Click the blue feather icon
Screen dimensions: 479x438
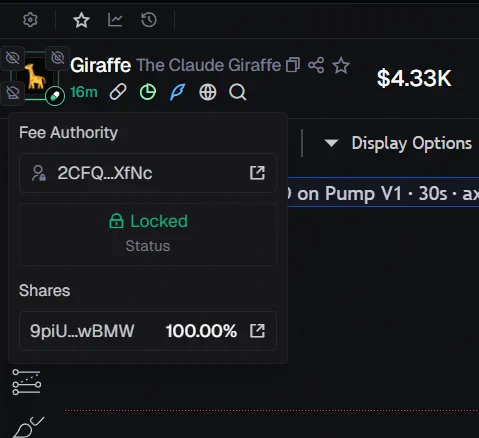pyautogui.click(x=177, y=92)
